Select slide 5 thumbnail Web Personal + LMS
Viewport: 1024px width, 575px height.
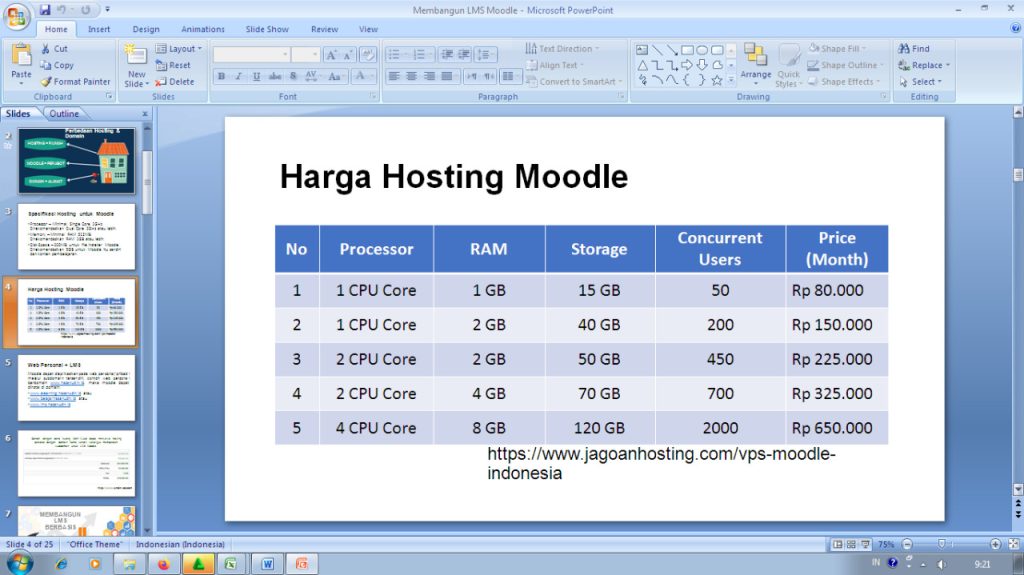point(77,388)
